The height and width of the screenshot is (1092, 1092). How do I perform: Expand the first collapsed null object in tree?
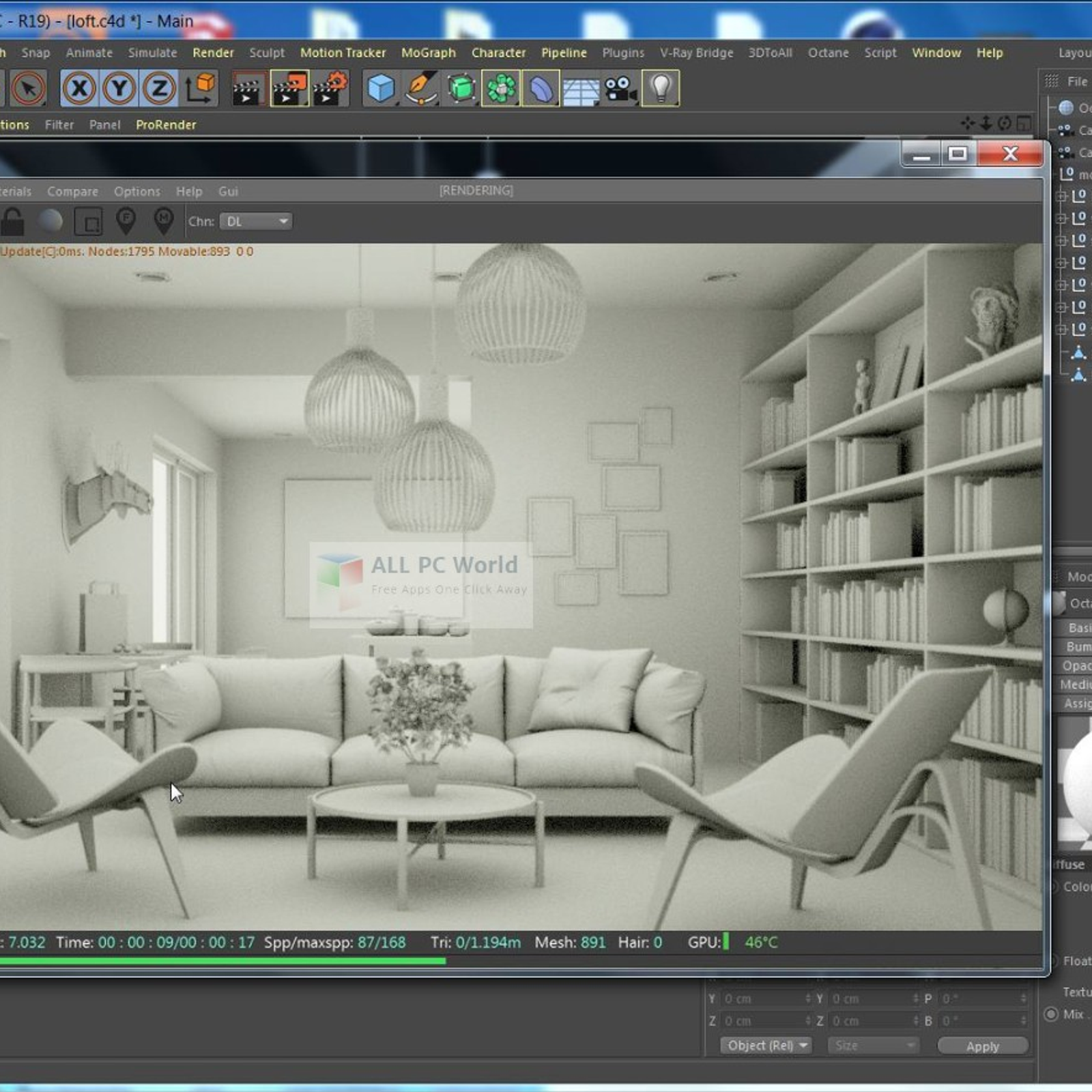pyautogui.click(x=1061, y=197)
